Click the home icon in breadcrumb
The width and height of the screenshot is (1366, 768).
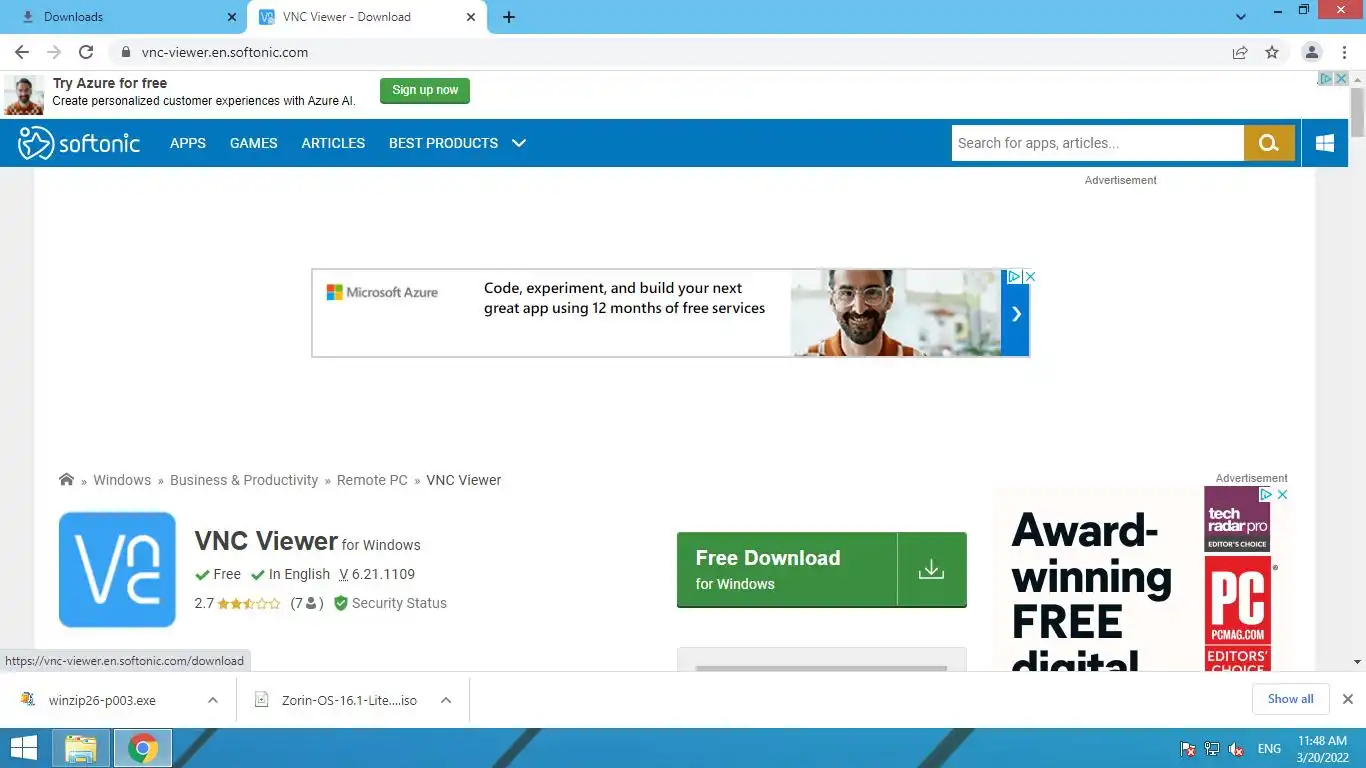pos(66,480)
